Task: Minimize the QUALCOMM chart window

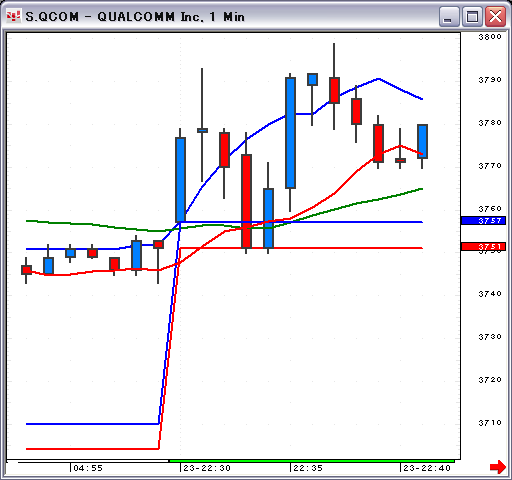Action: click(449, 16)
